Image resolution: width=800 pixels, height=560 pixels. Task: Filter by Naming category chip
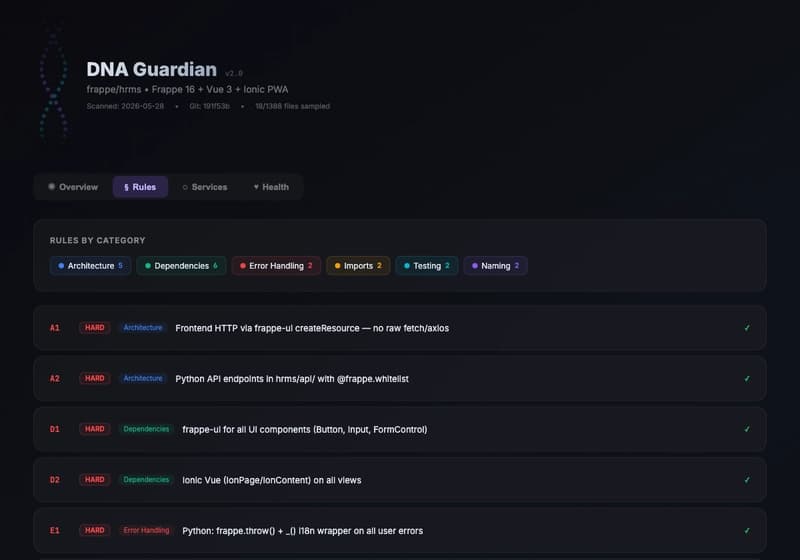click(495, 266)
